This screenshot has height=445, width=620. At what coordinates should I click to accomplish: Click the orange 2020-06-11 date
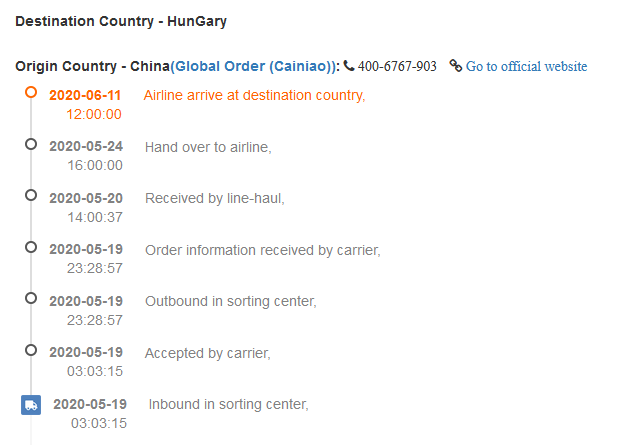click(86, 96)
